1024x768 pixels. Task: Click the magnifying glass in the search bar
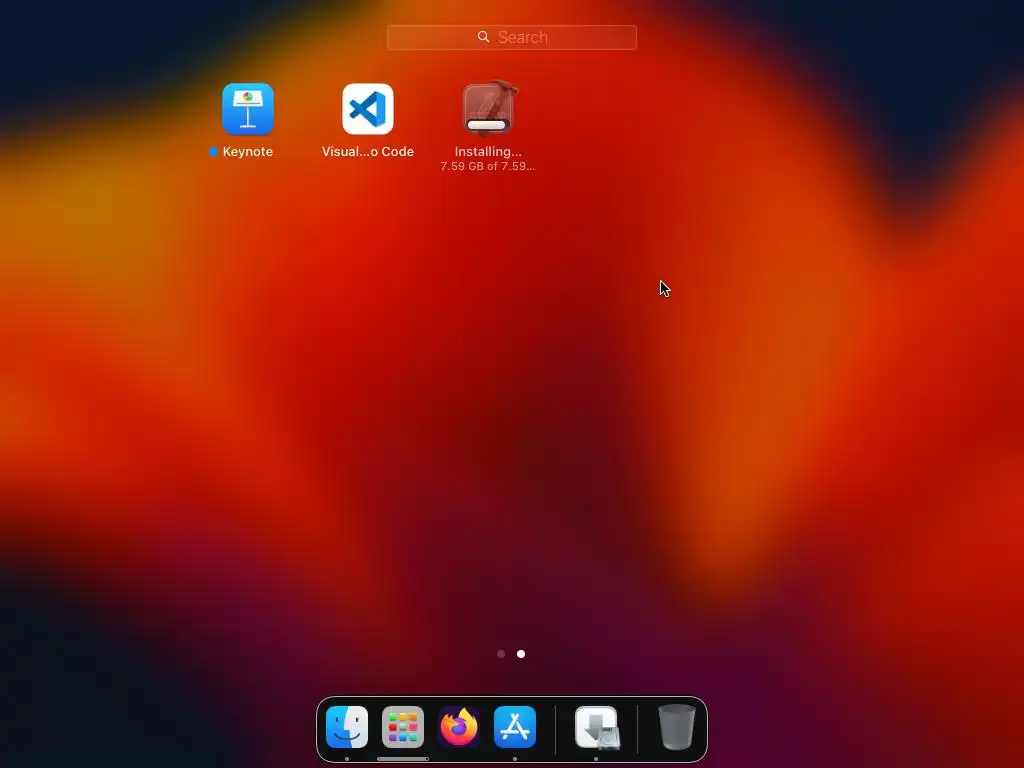[483, 37]
